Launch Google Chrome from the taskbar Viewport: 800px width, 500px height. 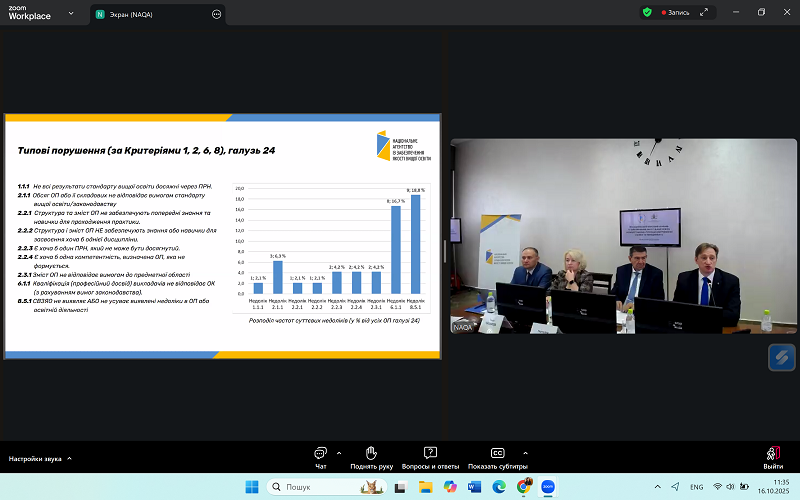[x=524, y=487]
